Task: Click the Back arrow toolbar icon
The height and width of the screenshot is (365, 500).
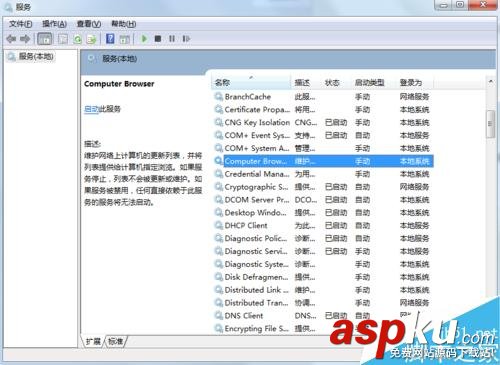Action: (11, 39)
